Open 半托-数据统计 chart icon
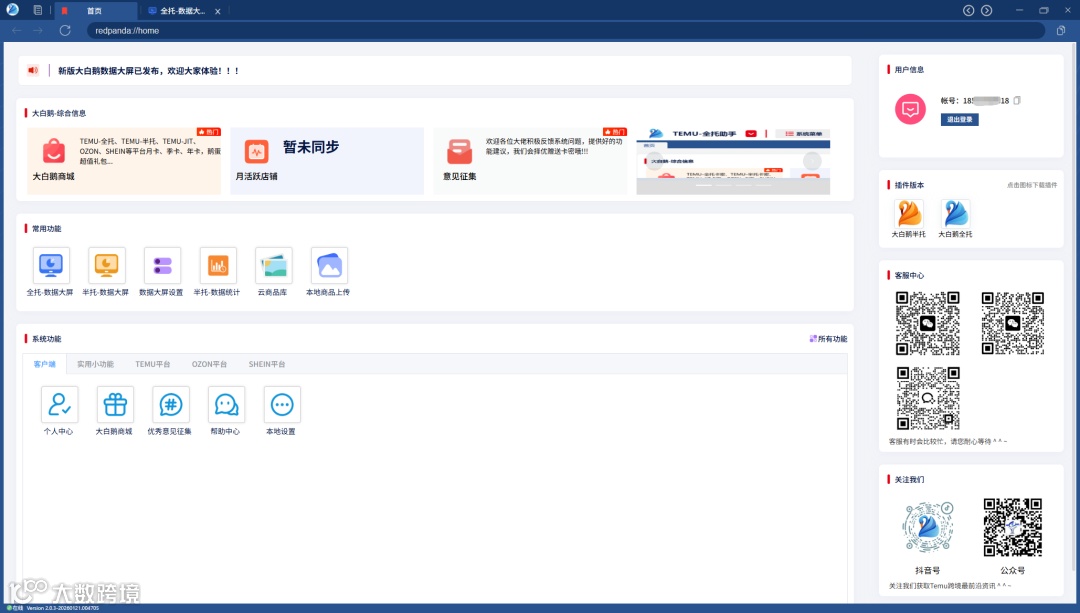 [218, 265]
